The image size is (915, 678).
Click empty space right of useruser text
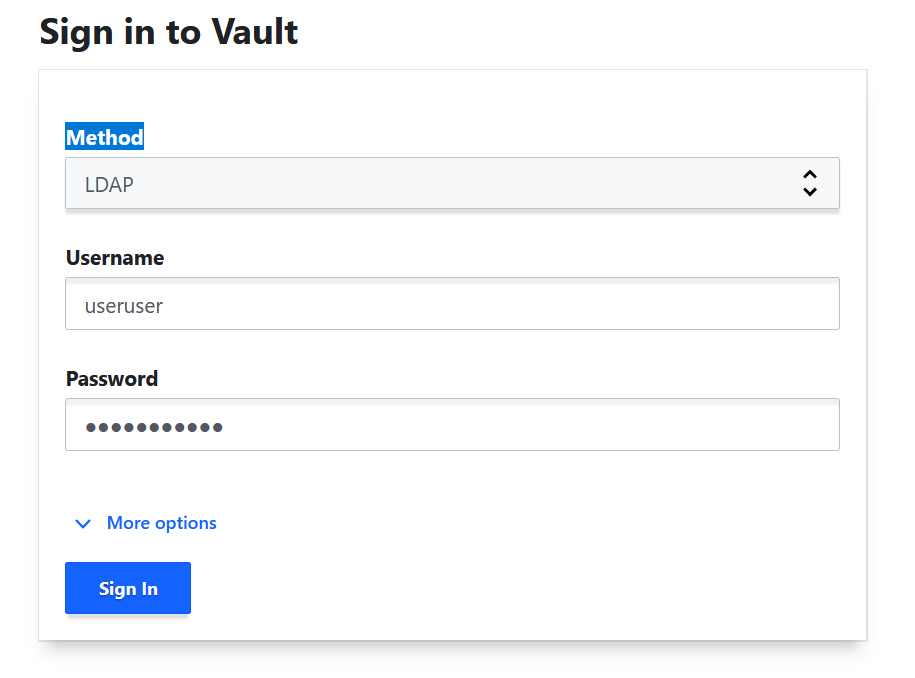click(500, 304)
